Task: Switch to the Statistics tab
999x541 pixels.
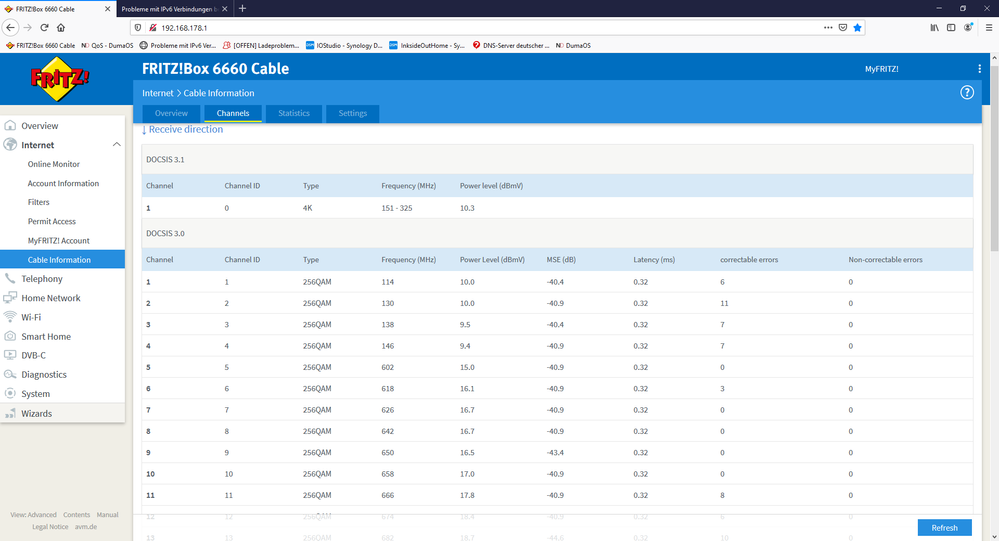Action: pos(294,113)
